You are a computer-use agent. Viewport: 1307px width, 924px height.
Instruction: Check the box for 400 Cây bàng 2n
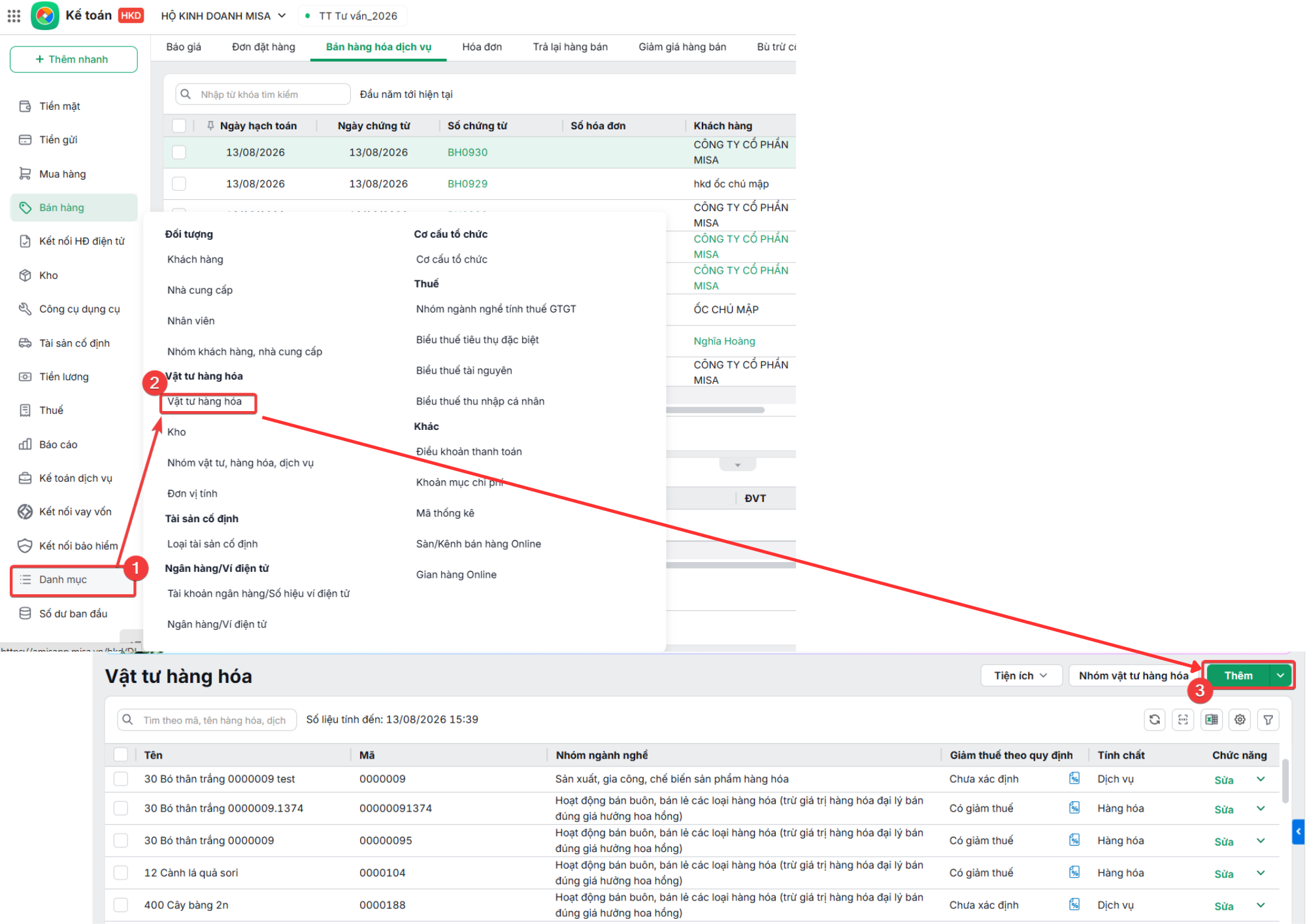point(121,905)
